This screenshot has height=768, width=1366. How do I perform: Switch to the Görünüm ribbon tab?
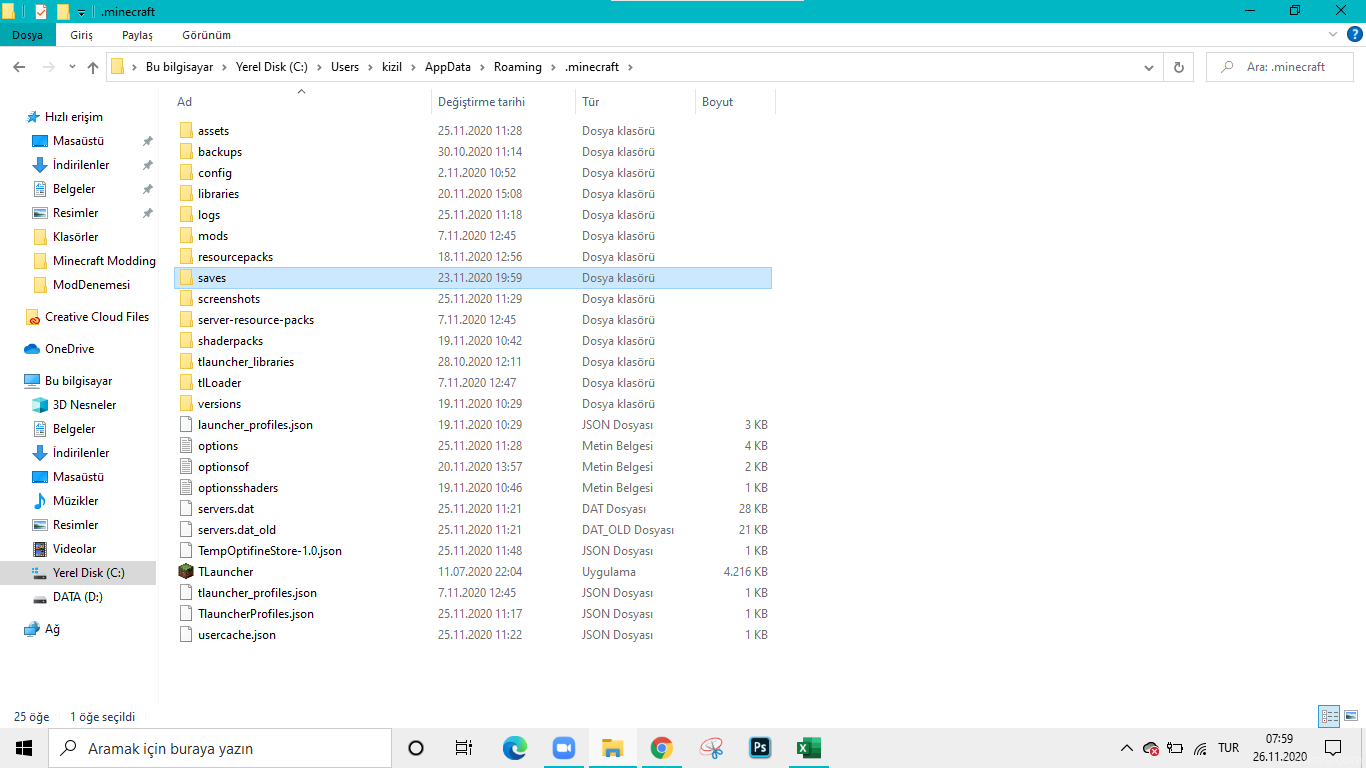click(x=206, y=35)
